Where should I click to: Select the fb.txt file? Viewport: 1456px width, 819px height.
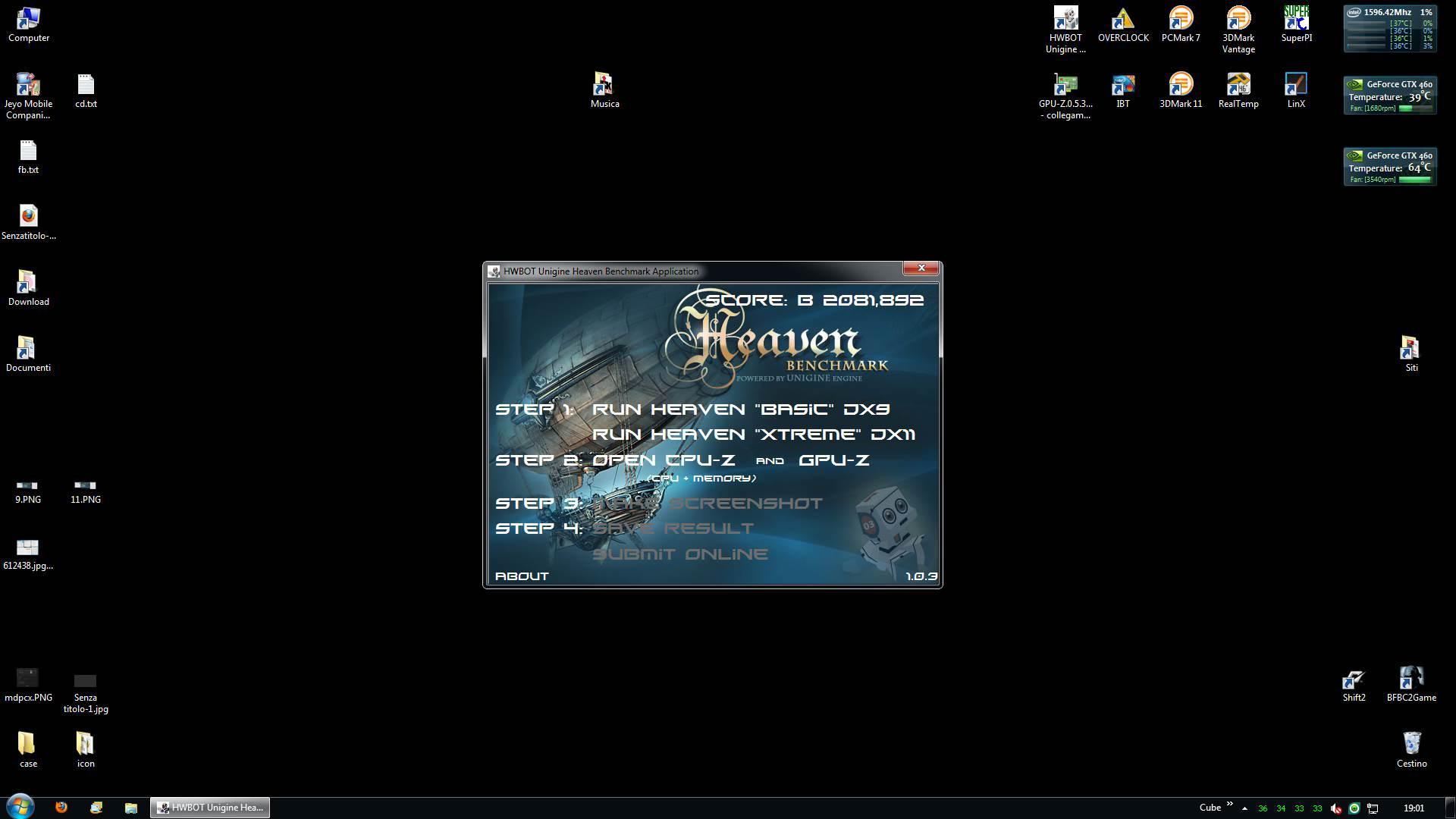click(28, 156)
